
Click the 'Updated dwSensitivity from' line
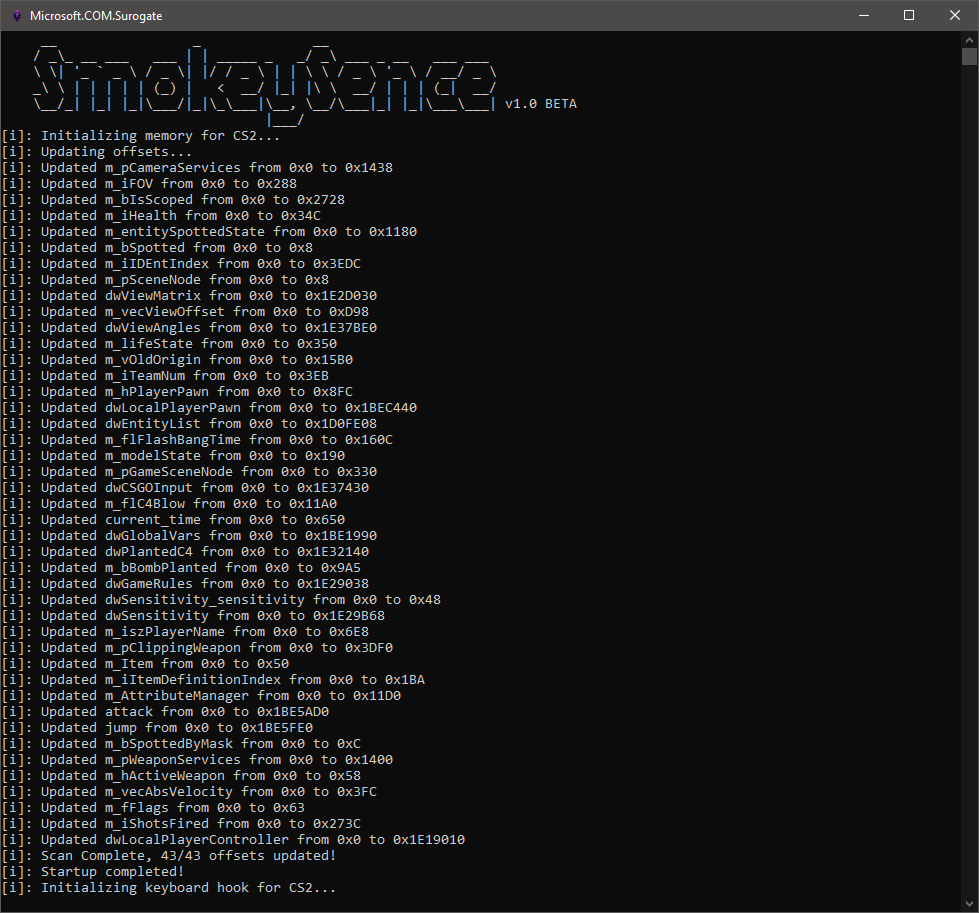coord(193,616)
